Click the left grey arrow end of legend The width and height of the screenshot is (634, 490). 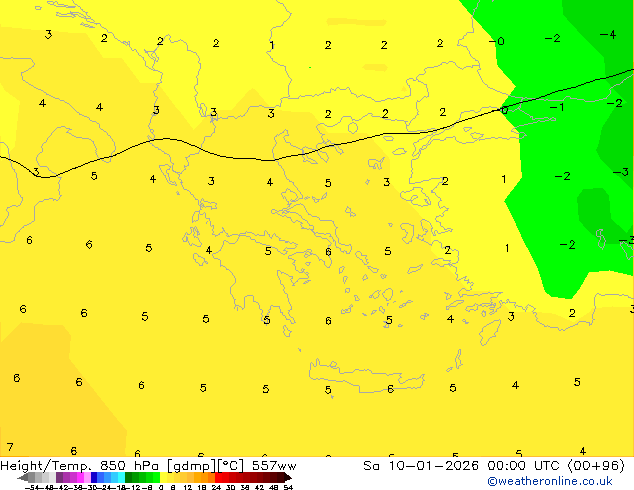(23, 477)
